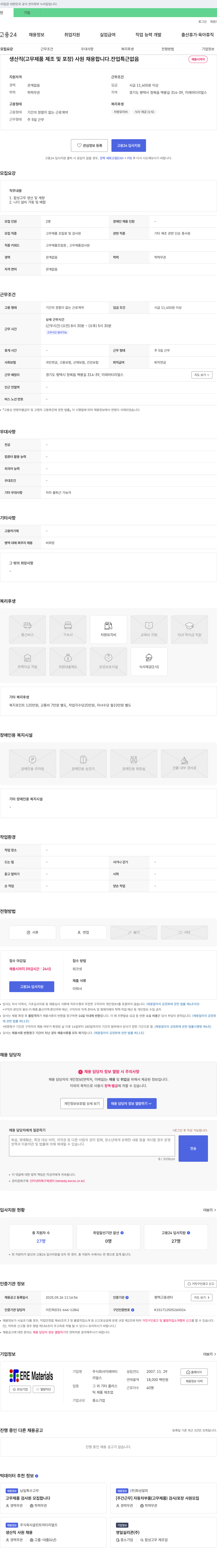This screenshot has height=1568, width=217.
Task: Click the 장애인용 승강기 facility icon
Action: point(83,763)
